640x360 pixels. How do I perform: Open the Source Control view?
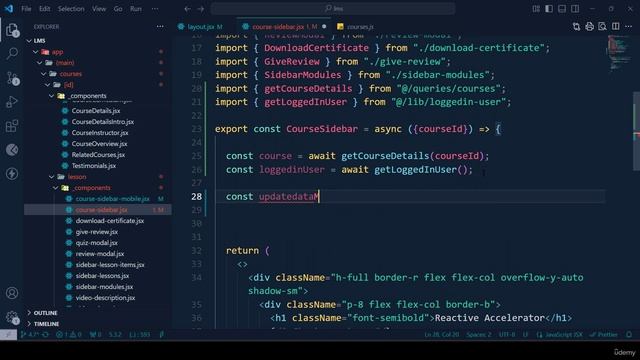(x=12, y=78)
